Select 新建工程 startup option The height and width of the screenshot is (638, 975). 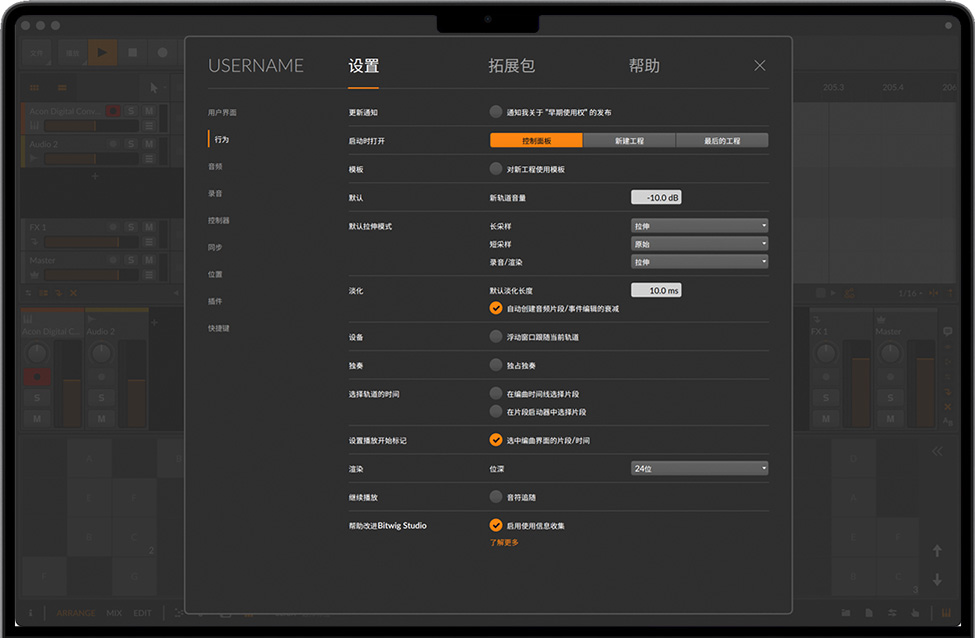[x=629, y=141]
